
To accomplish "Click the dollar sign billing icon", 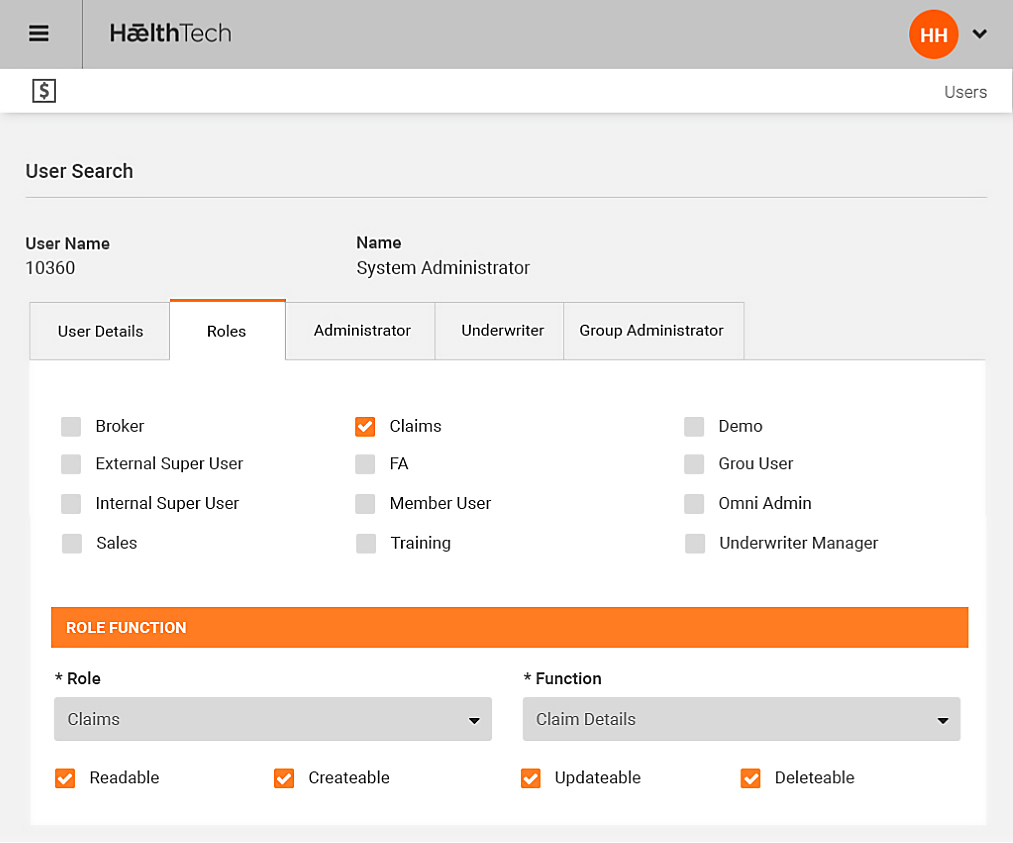I will click(x=43, y=91).
